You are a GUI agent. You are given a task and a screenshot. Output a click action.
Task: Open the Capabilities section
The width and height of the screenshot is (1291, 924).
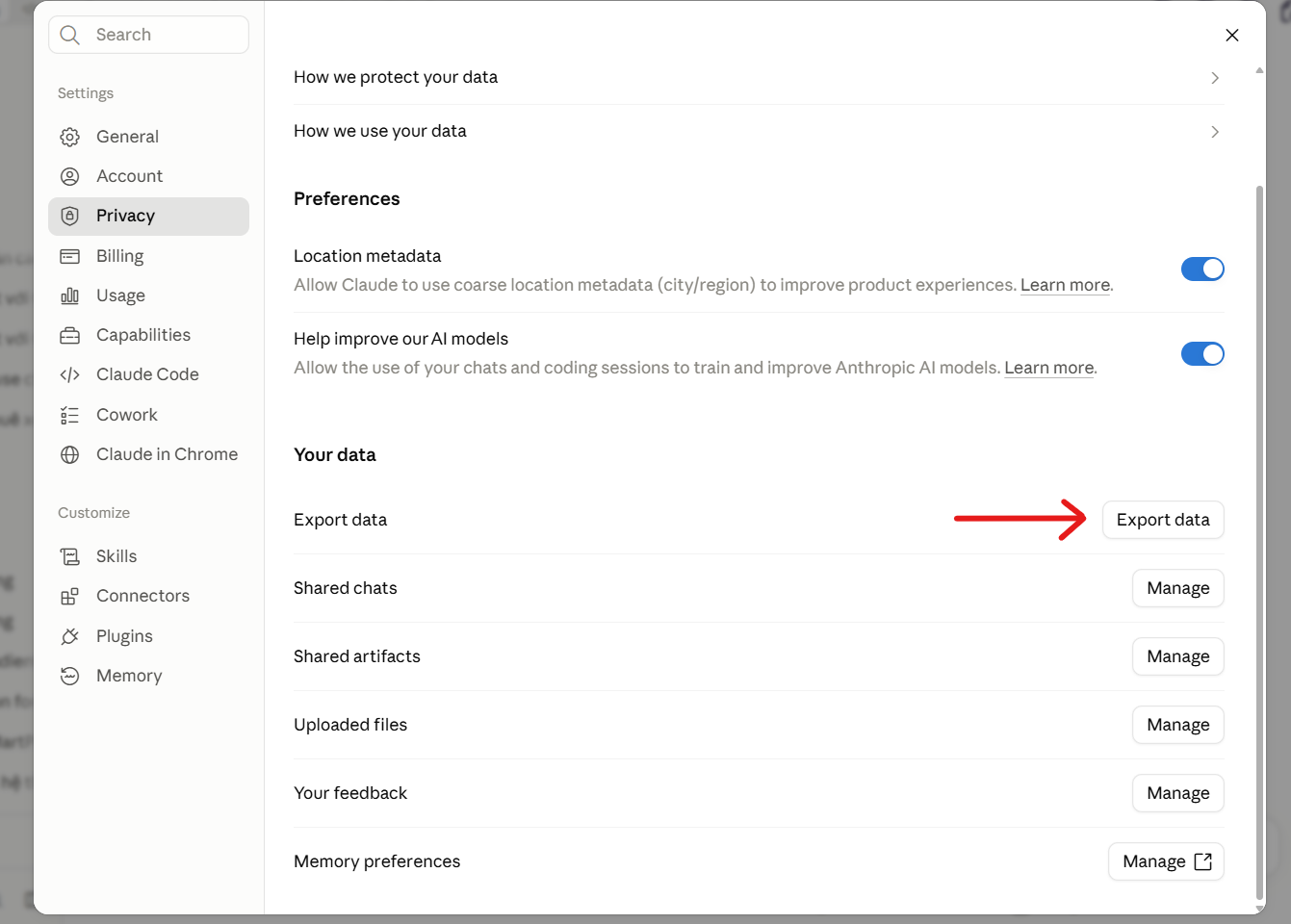(x=148, y=335)
